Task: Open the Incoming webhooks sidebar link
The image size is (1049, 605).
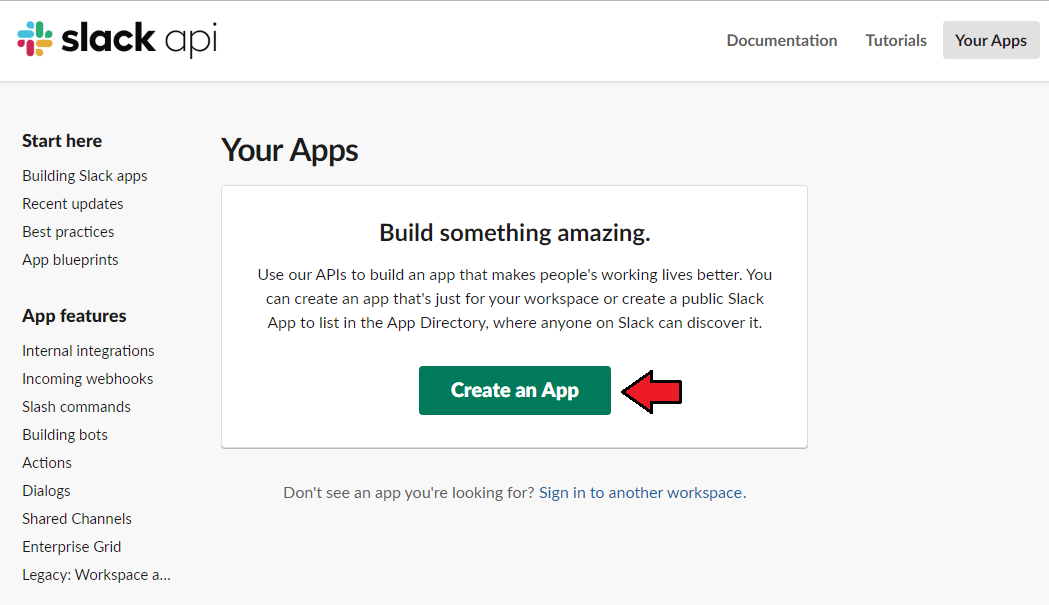Action: tap(87, 379)
